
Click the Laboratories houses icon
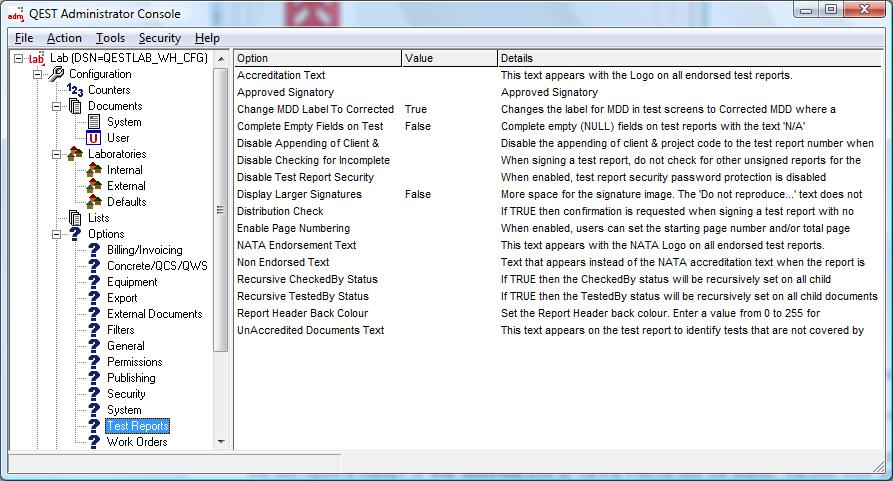pos(75,154)
